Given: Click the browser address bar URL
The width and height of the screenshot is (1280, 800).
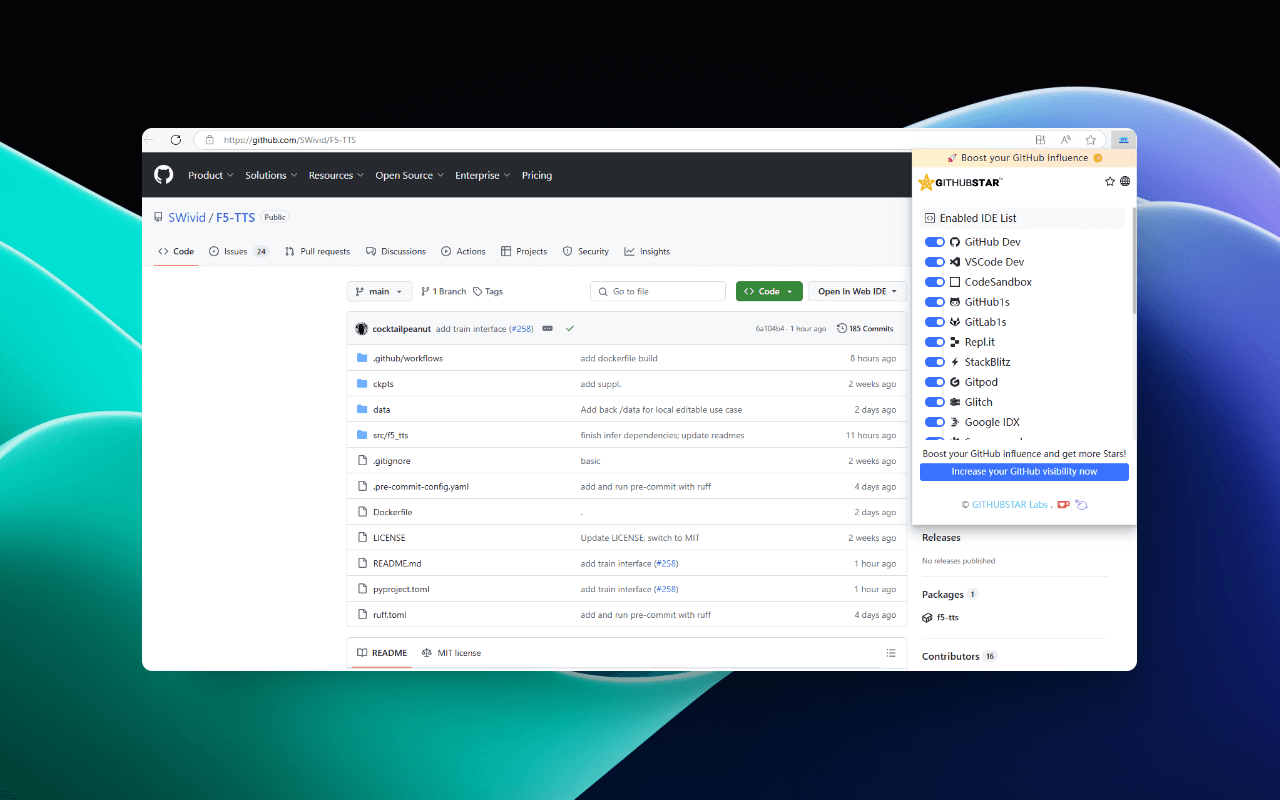Looking at the screenshot, I should click(290, 140).
